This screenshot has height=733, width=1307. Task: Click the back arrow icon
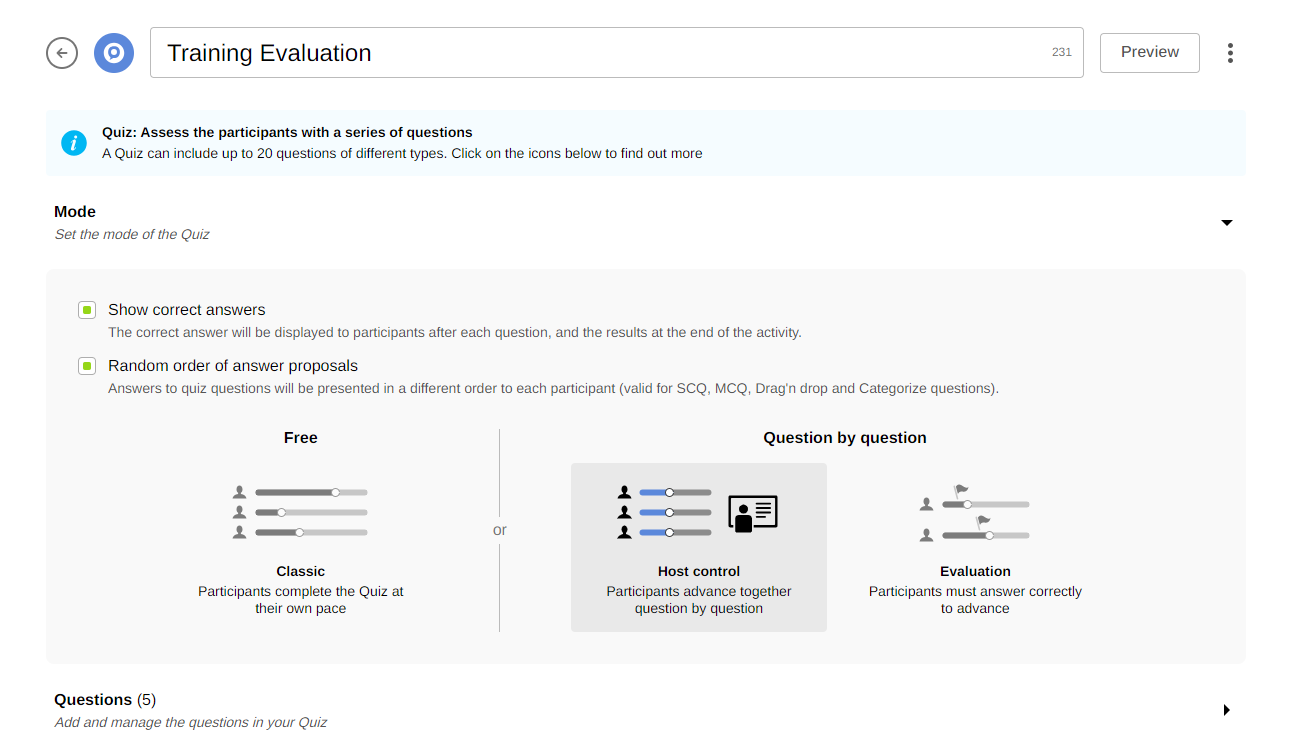[62, 53]
